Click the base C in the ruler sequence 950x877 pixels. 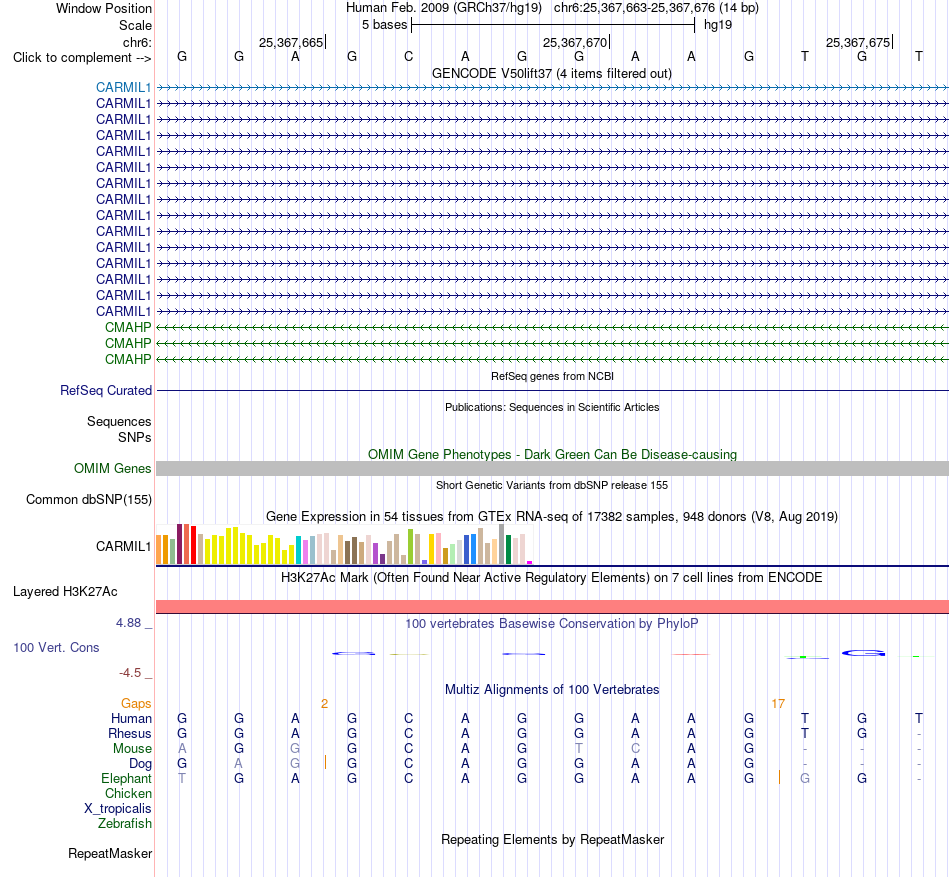pos(408,56)
